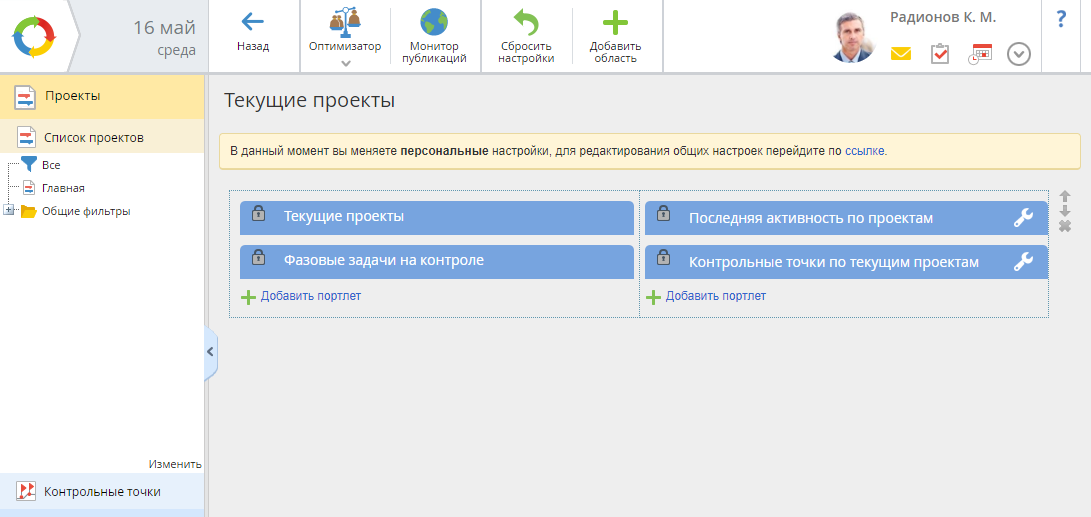
Task: Click the Назад back arrow icon
Action: coord(253,21)
